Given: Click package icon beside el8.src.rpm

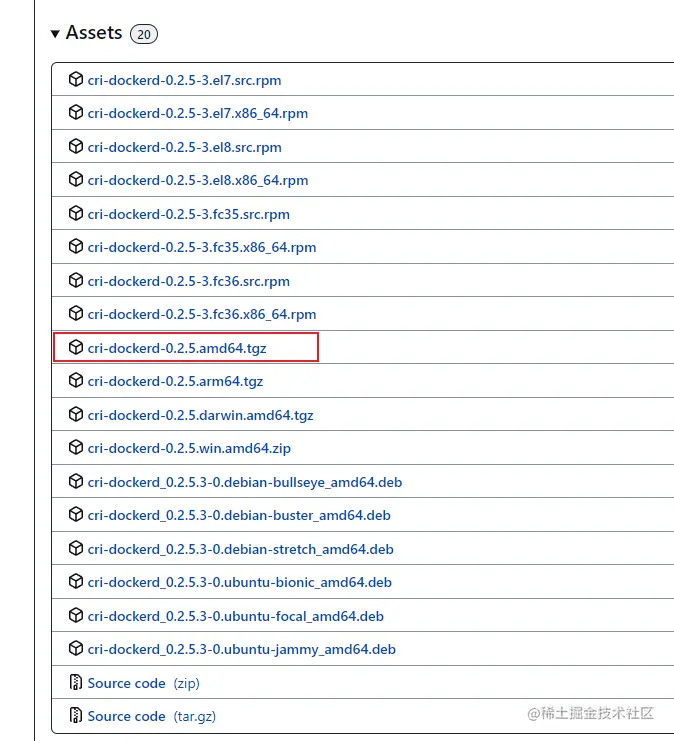Looking at the screenshot, I should pos(76,146).
